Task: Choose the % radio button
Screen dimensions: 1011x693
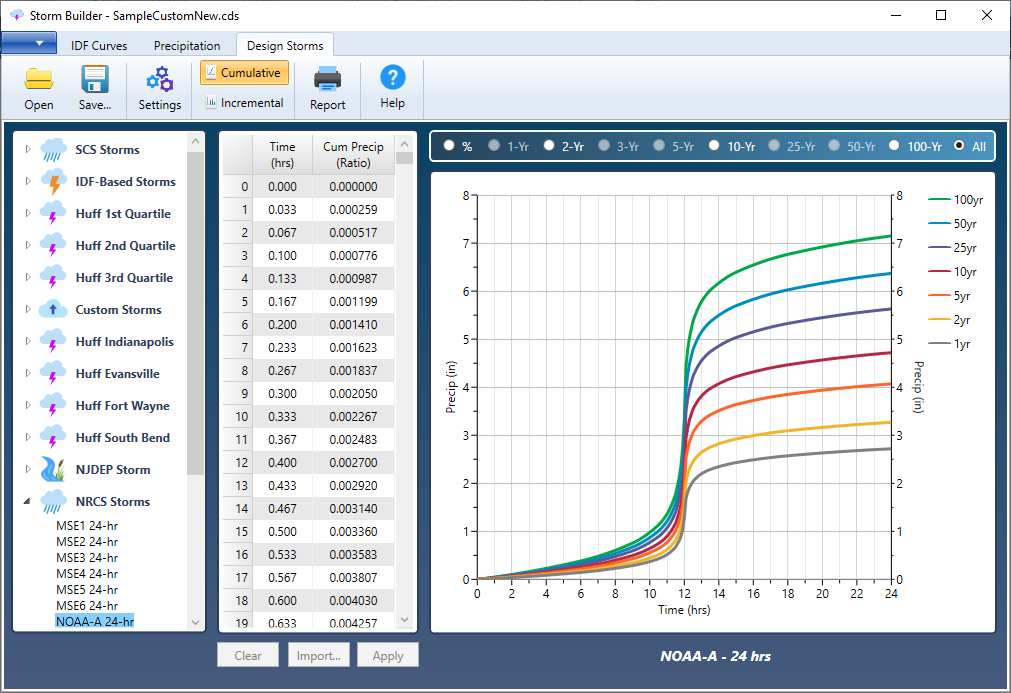Action: (x=448, y=146)
